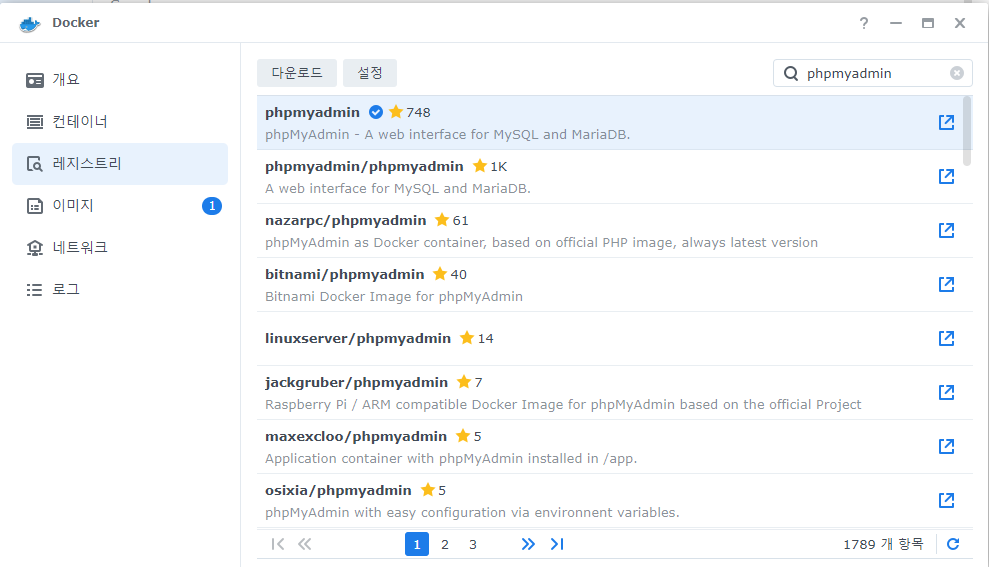Minimize the Docker window

[896, 23]
